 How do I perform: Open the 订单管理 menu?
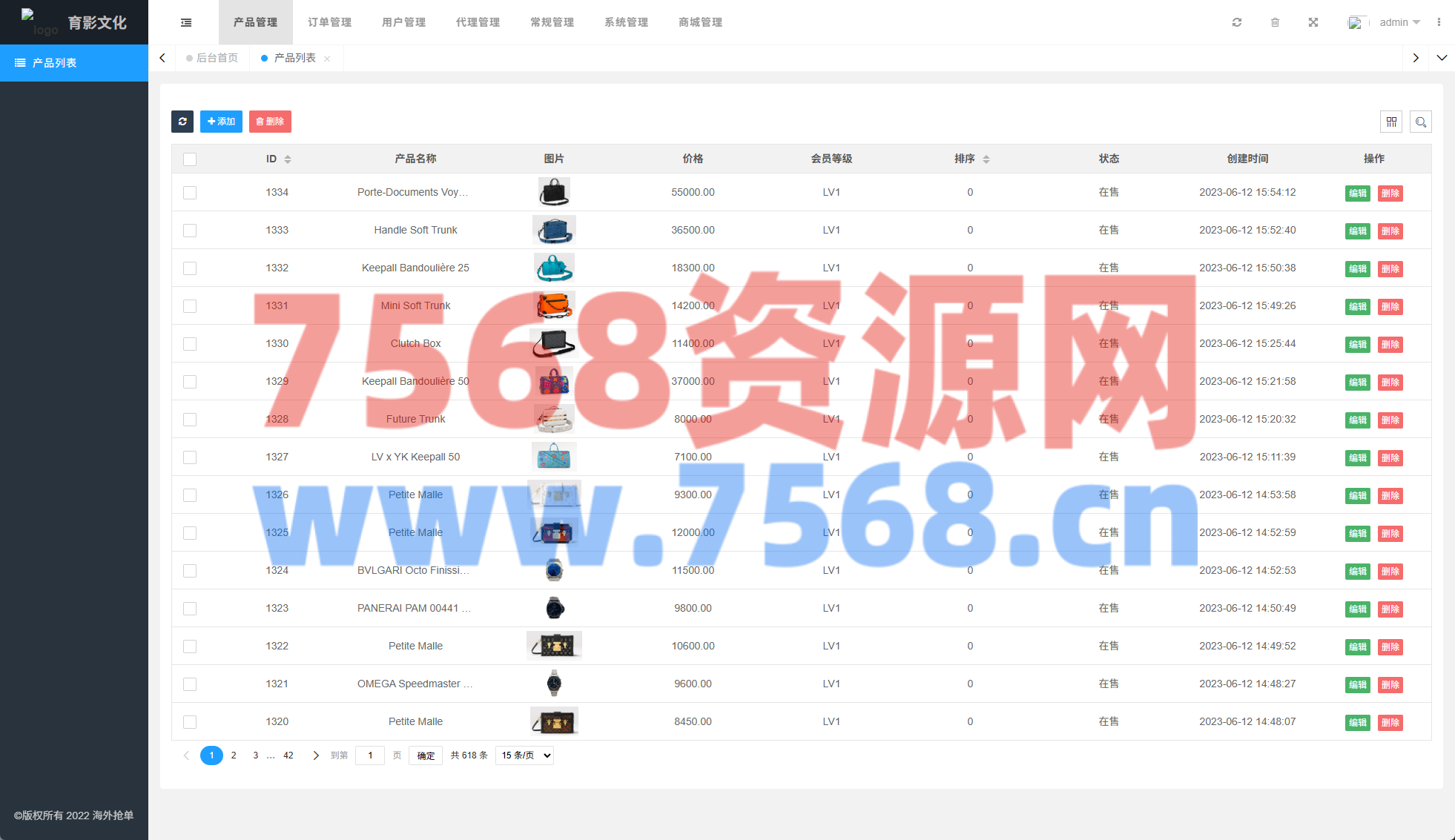pos(330,22)
